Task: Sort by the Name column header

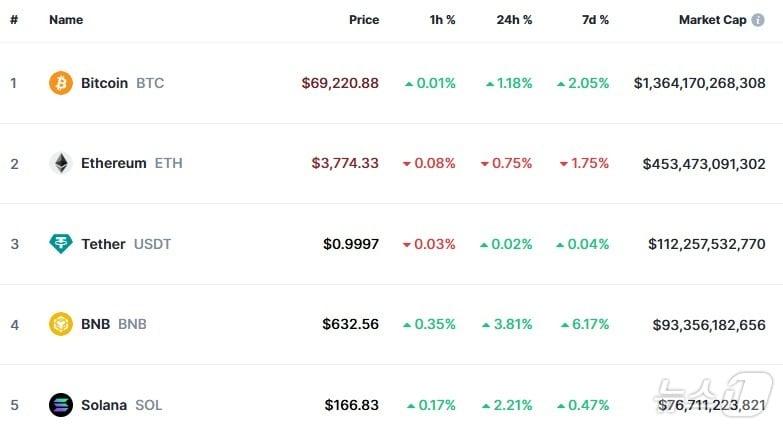Action: coord(66,20)
